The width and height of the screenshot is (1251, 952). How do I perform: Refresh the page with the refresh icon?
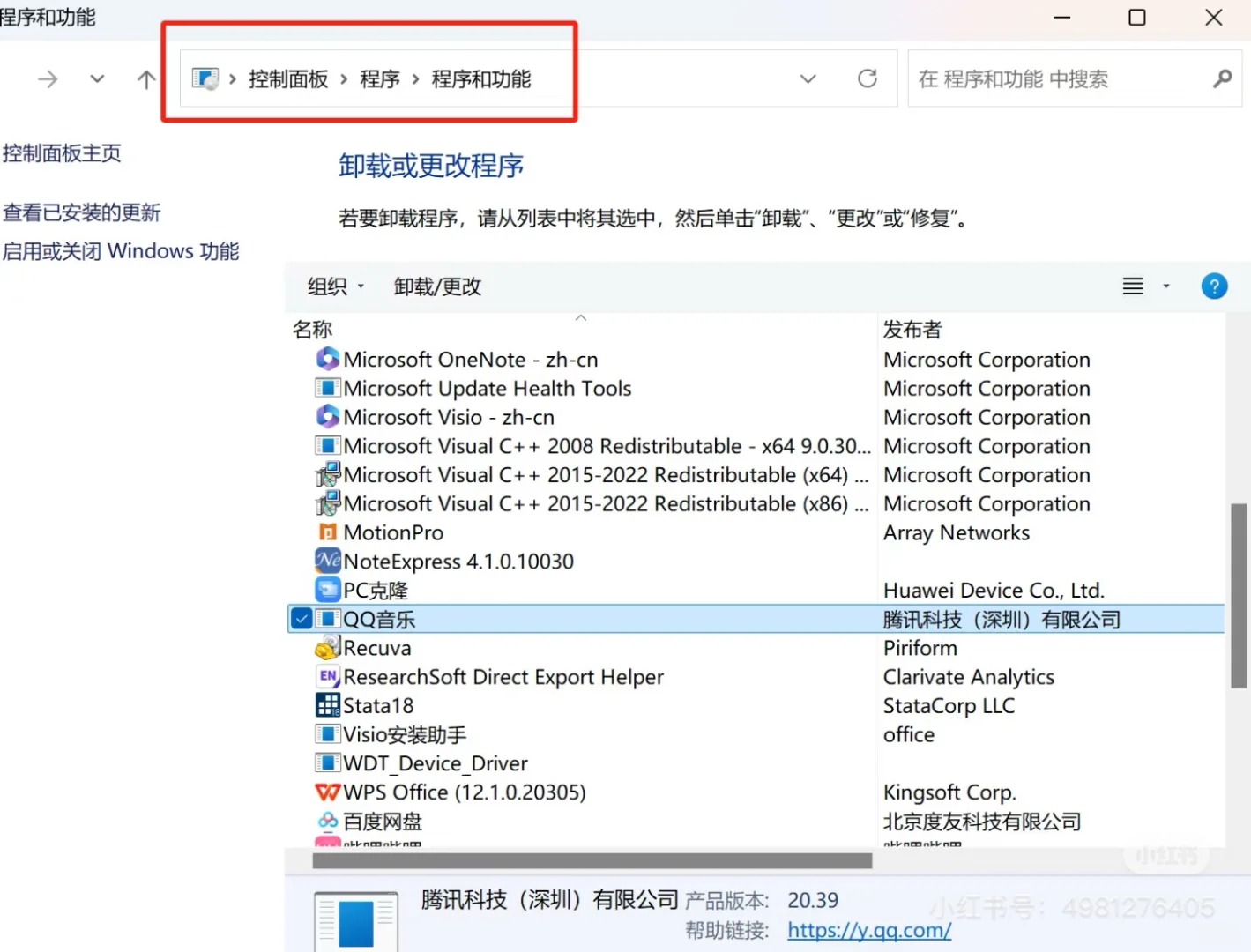pyautogui.click(x=868, y=78)
